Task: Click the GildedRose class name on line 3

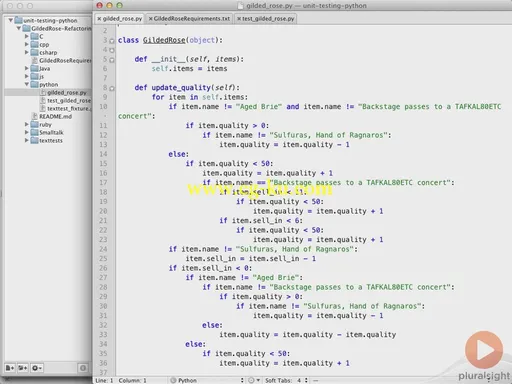Action: coord(164,40)
